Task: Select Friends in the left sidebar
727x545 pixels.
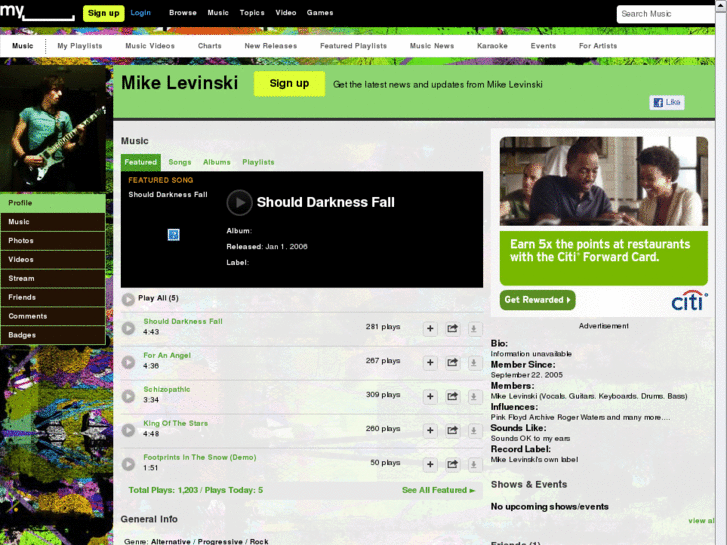Action: pyautogui.click(x=53, y=297)
